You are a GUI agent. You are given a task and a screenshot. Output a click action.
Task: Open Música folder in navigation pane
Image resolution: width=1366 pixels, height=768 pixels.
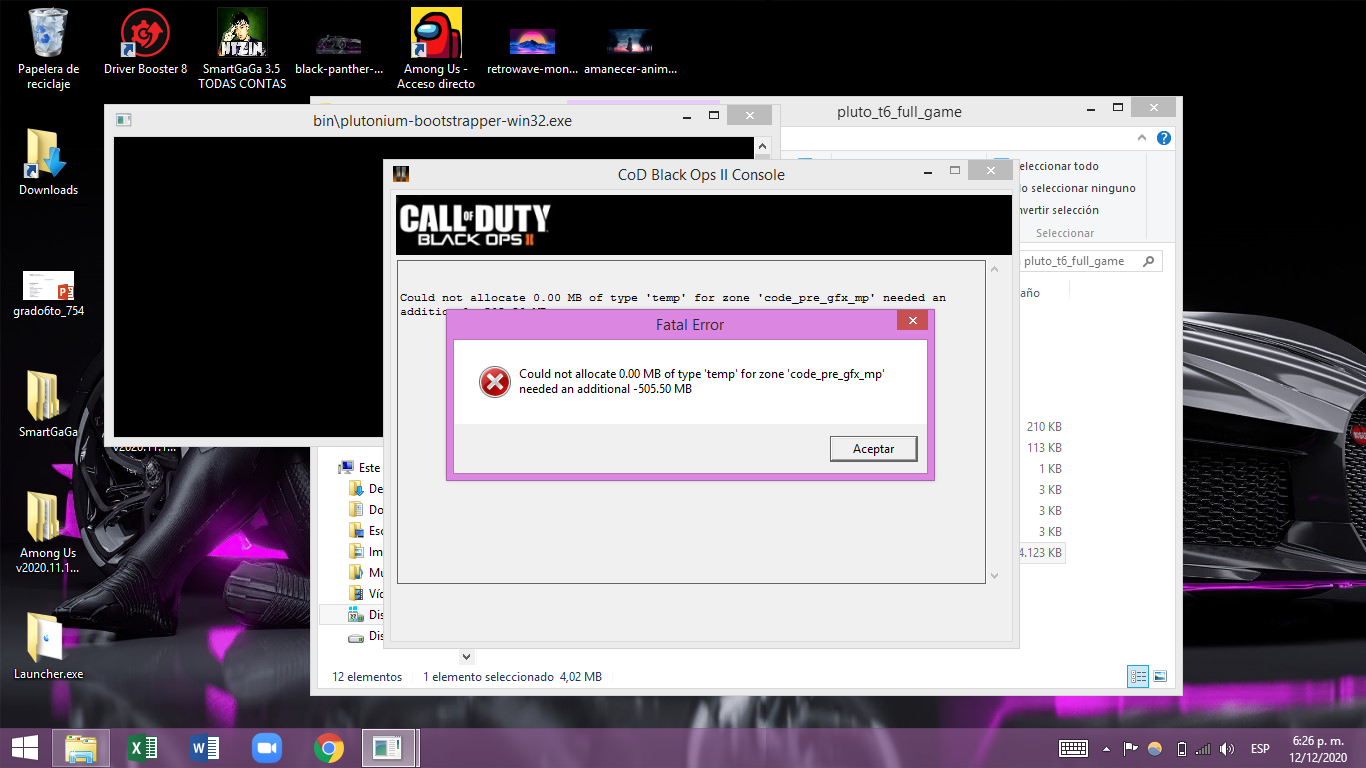366,572
